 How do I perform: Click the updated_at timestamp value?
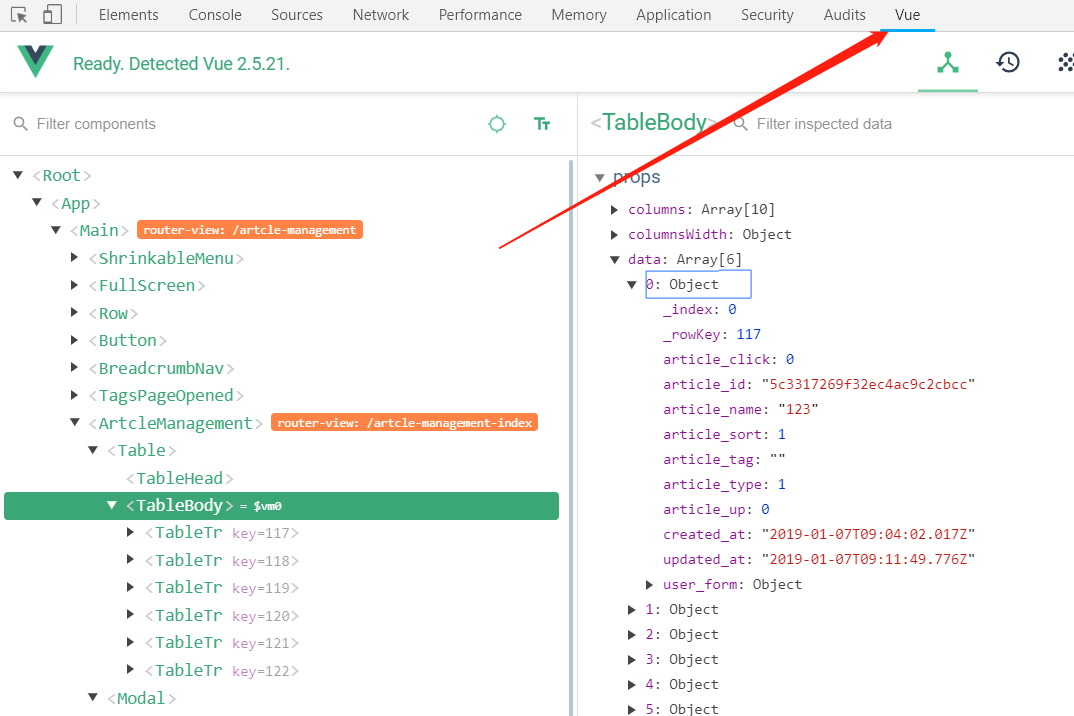tap(868, 560)
